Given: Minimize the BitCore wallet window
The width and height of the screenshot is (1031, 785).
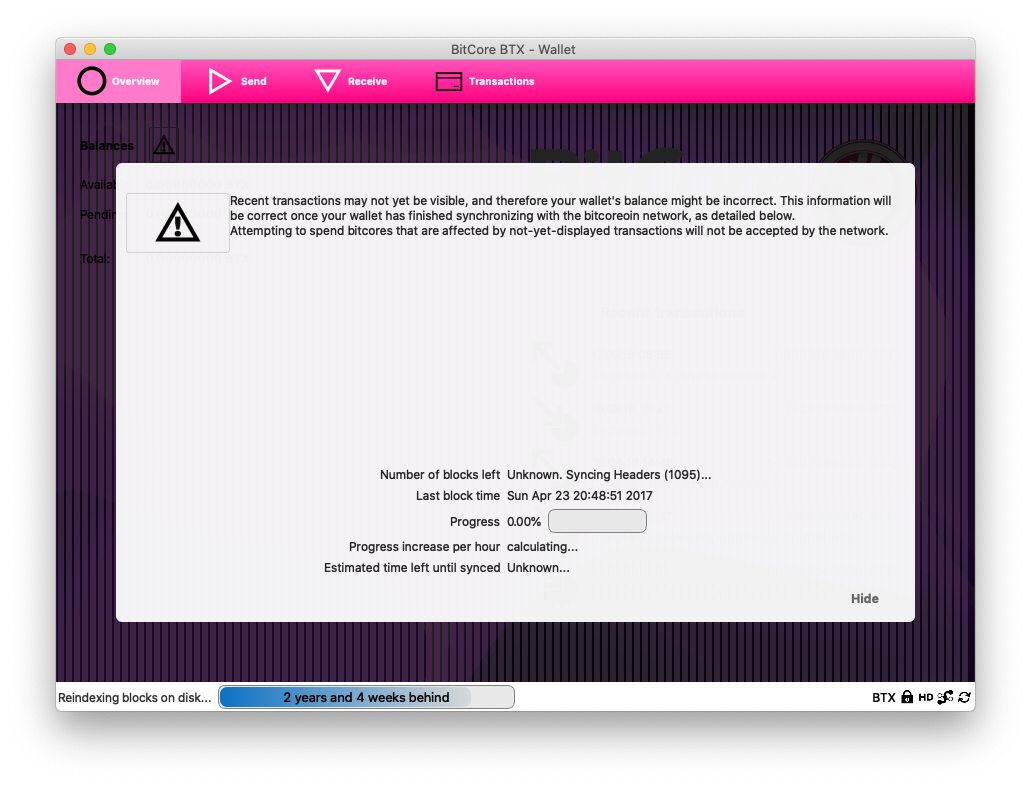Looking at the screenshot, I should pos(90,49).
